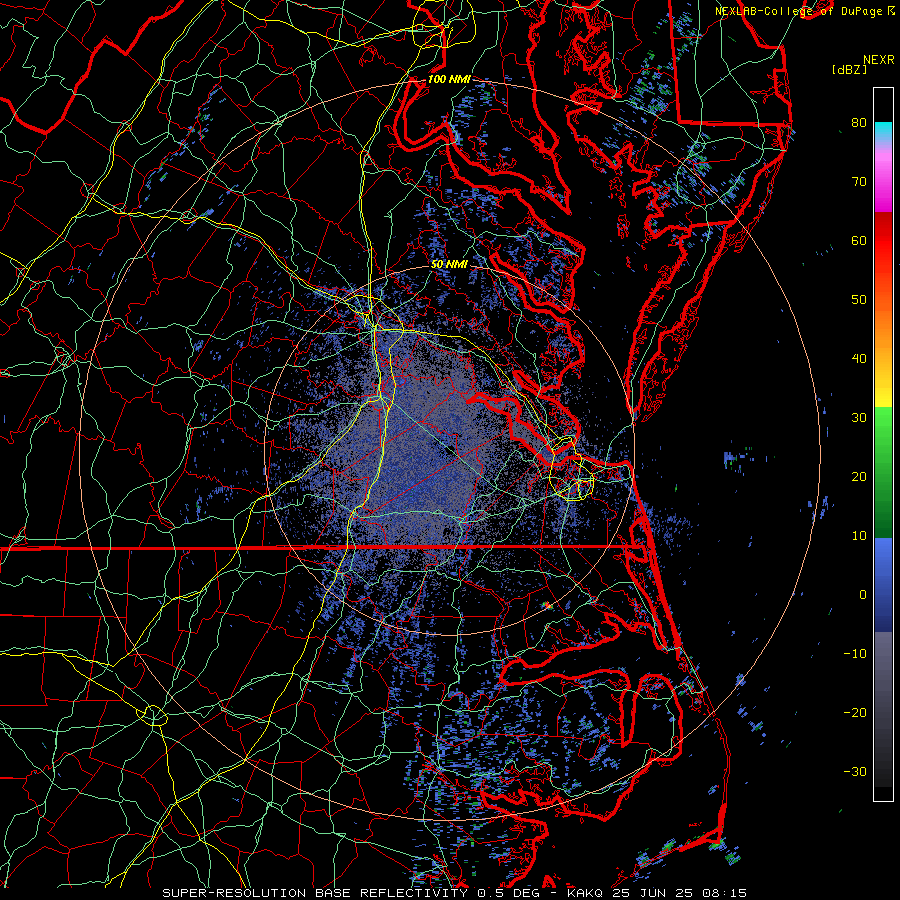Click the cyan segment of the color bar
Screen dimensions: 900x900
(x=883, y=132)
